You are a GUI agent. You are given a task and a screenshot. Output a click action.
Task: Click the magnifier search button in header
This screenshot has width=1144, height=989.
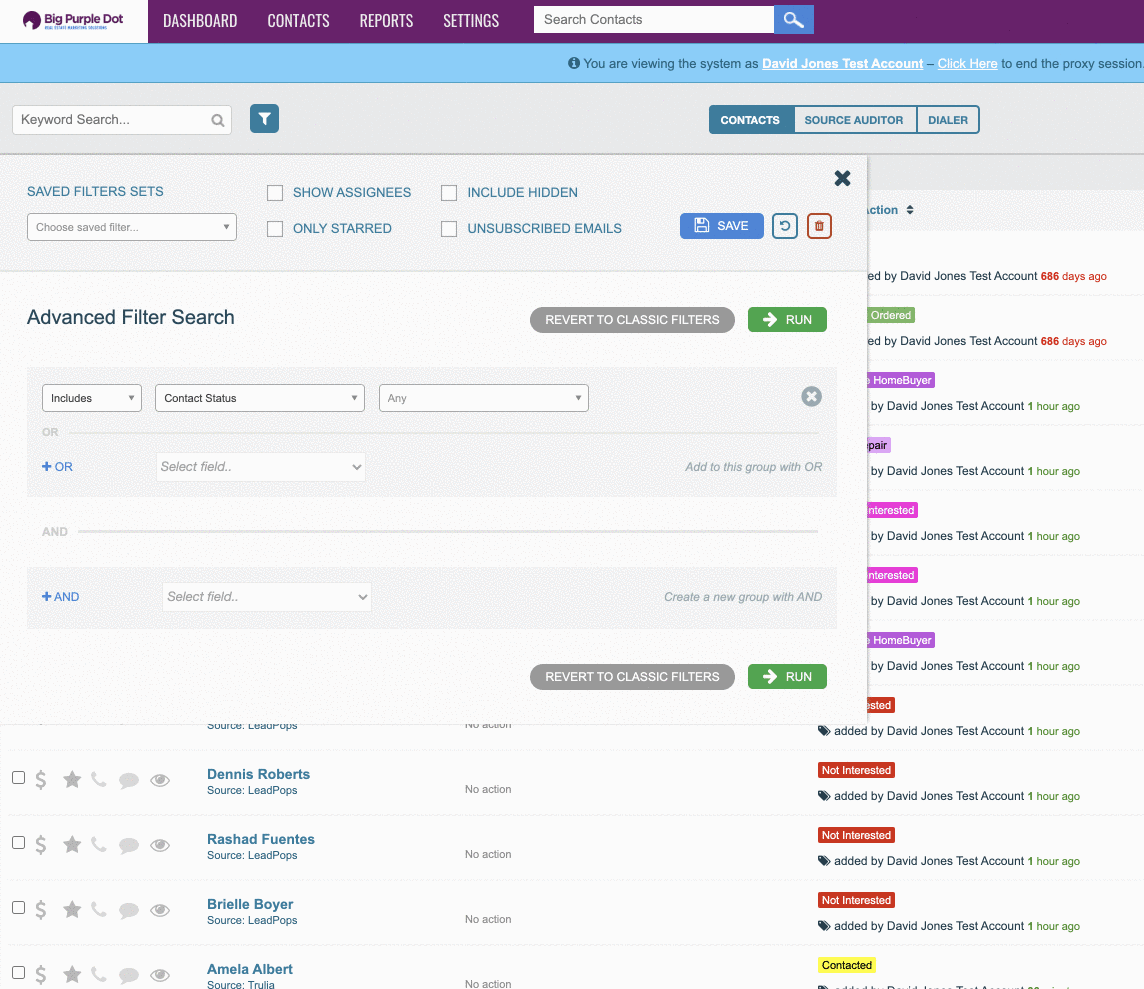pos(793,20)
